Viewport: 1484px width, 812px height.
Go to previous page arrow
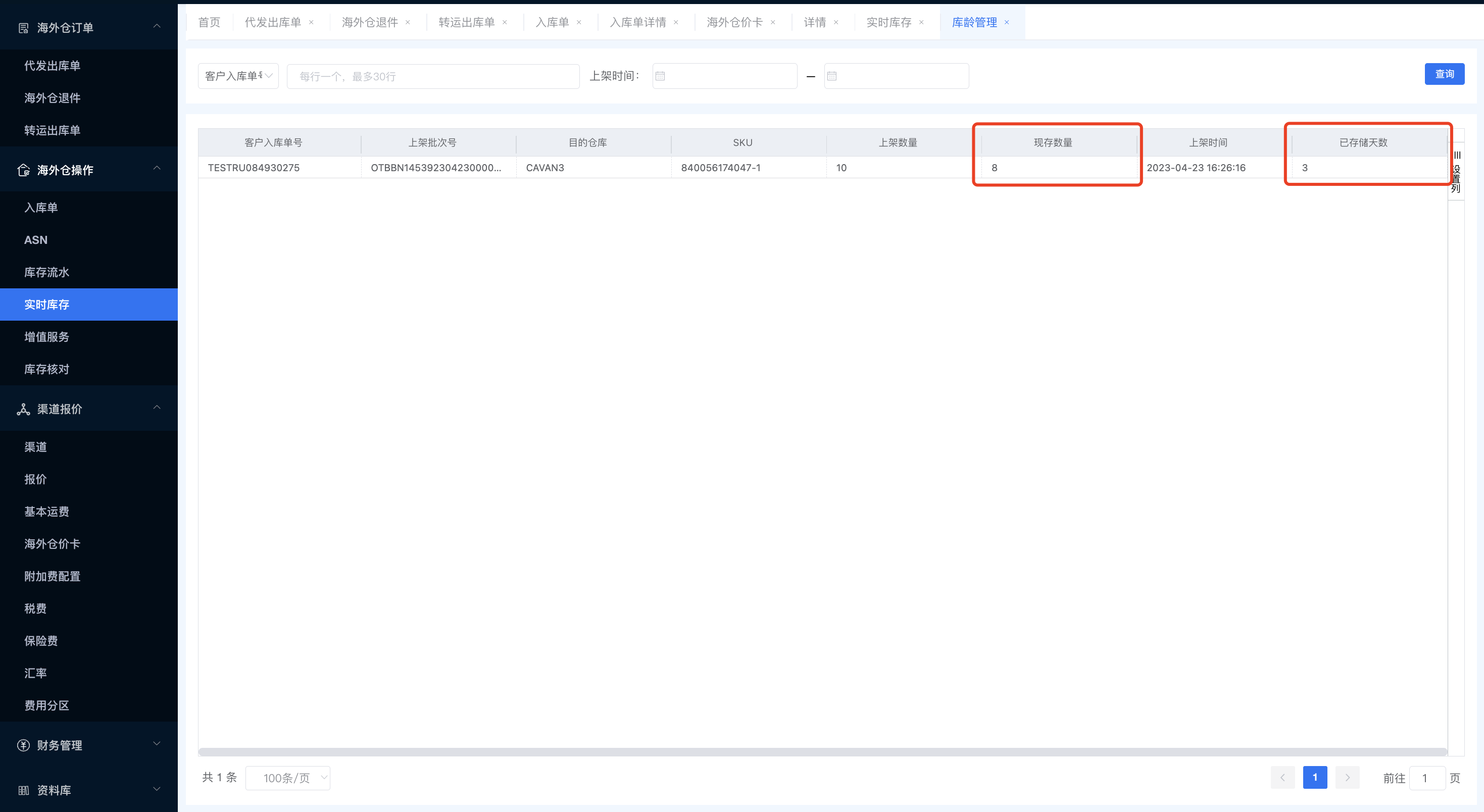click(x=1282, y=778)
